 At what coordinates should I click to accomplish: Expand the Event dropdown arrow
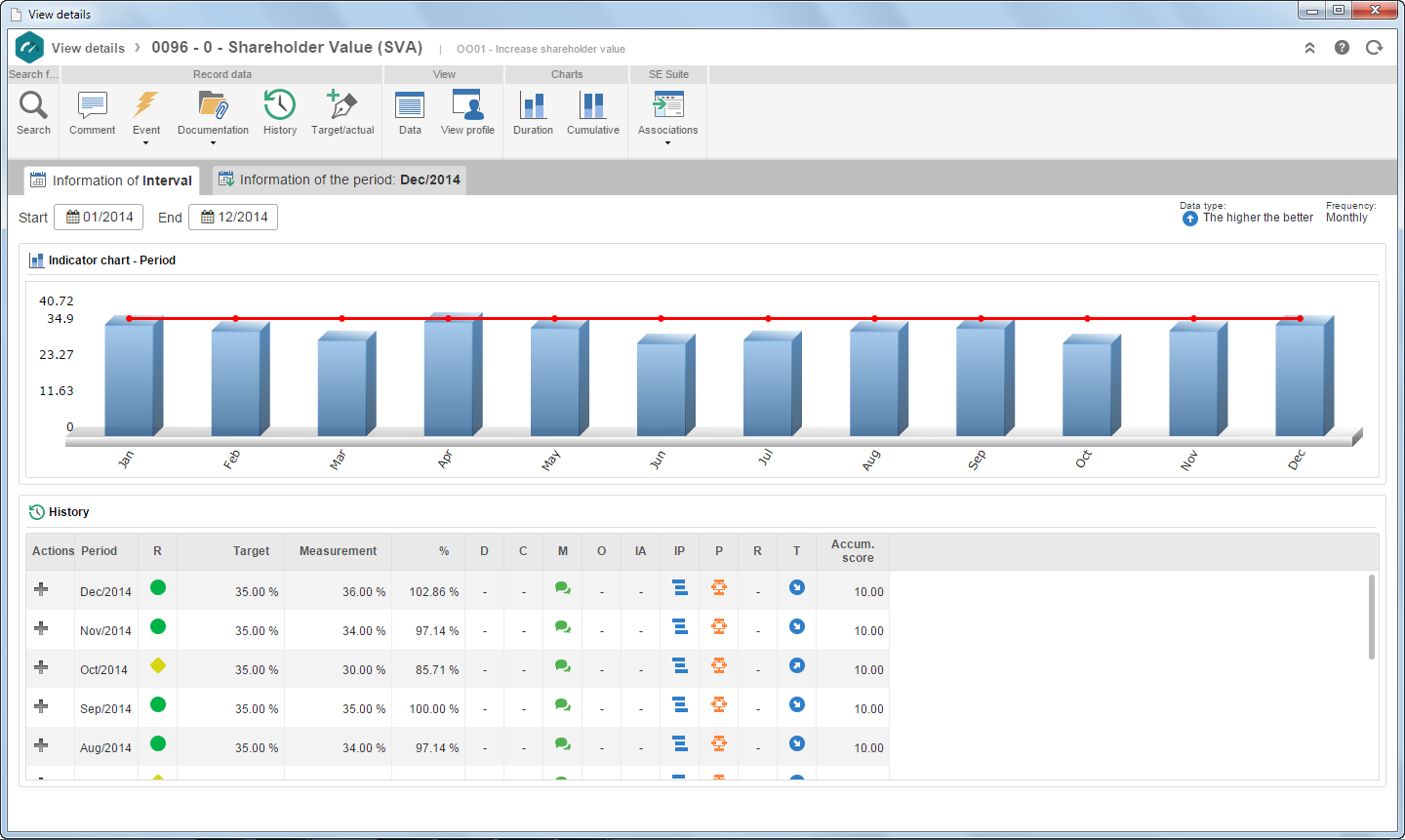pos(146,143)
